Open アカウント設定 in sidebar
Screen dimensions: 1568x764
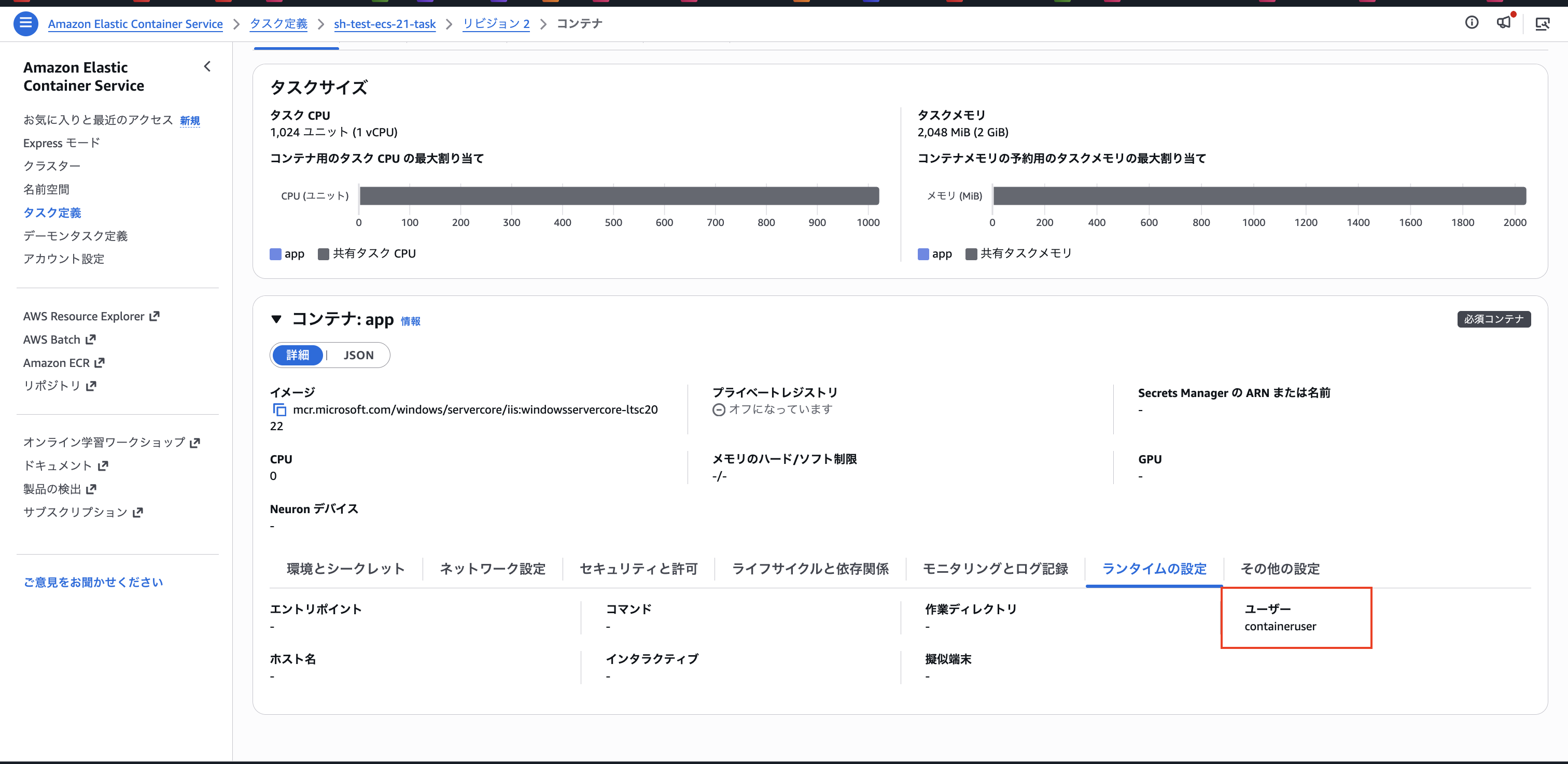(x=64, y=259)
